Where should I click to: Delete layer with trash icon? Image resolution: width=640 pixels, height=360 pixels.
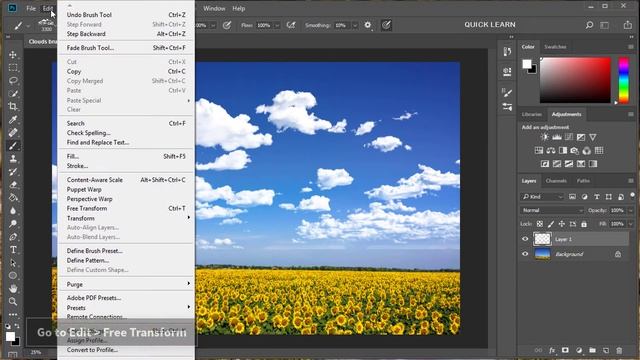tap(619, 350)
